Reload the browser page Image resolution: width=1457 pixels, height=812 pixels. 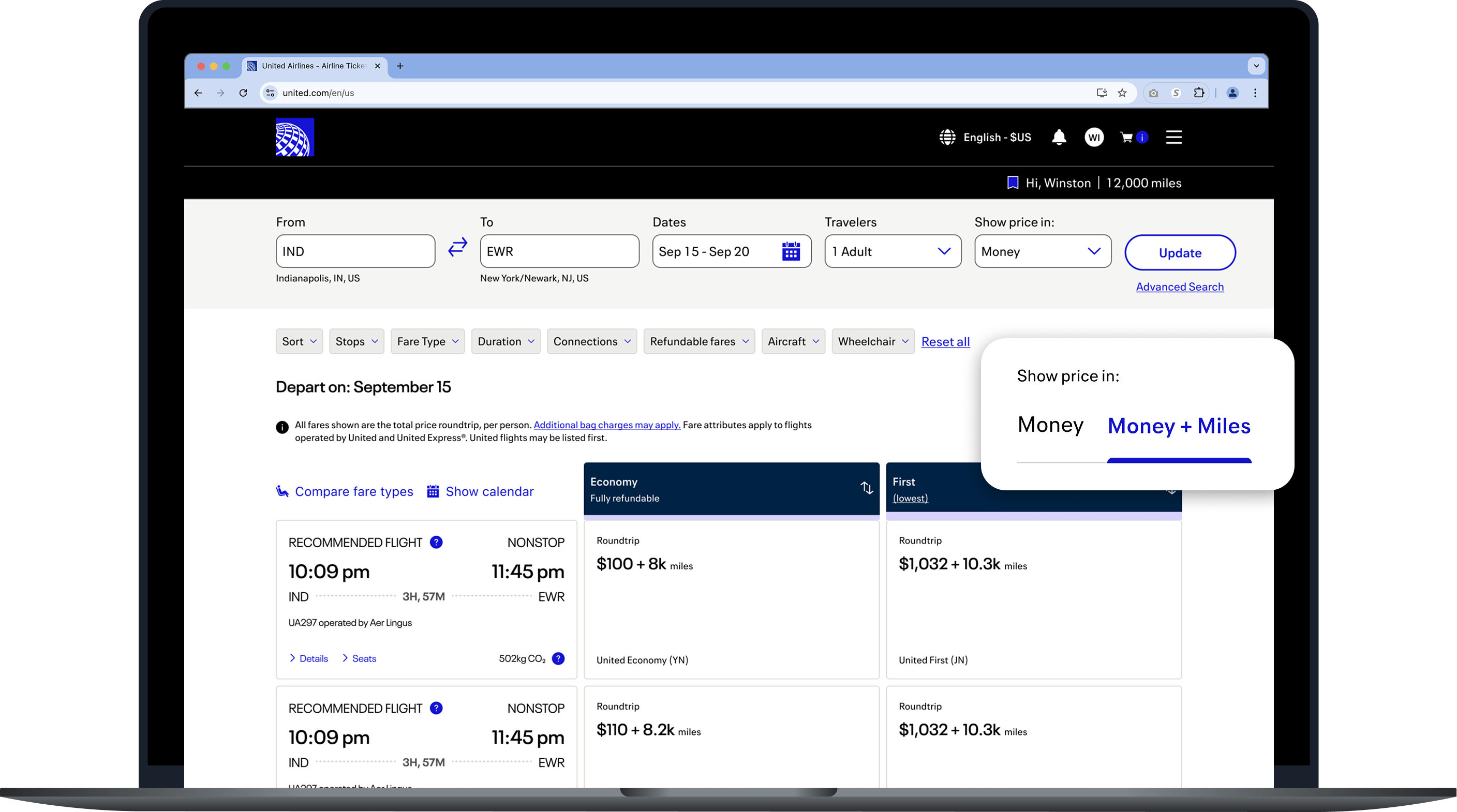[x=243, y=93]
